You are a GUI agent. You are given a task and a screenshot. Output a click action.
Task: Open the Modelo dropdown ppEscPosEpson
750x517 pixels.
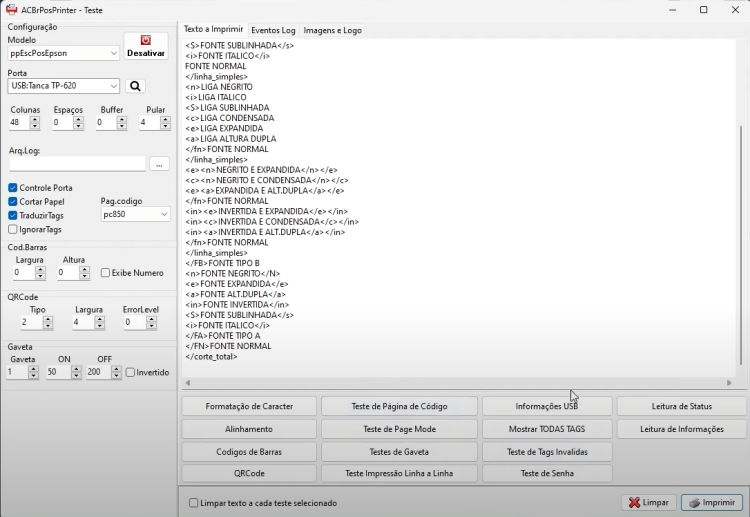click(x=63, y=53)
